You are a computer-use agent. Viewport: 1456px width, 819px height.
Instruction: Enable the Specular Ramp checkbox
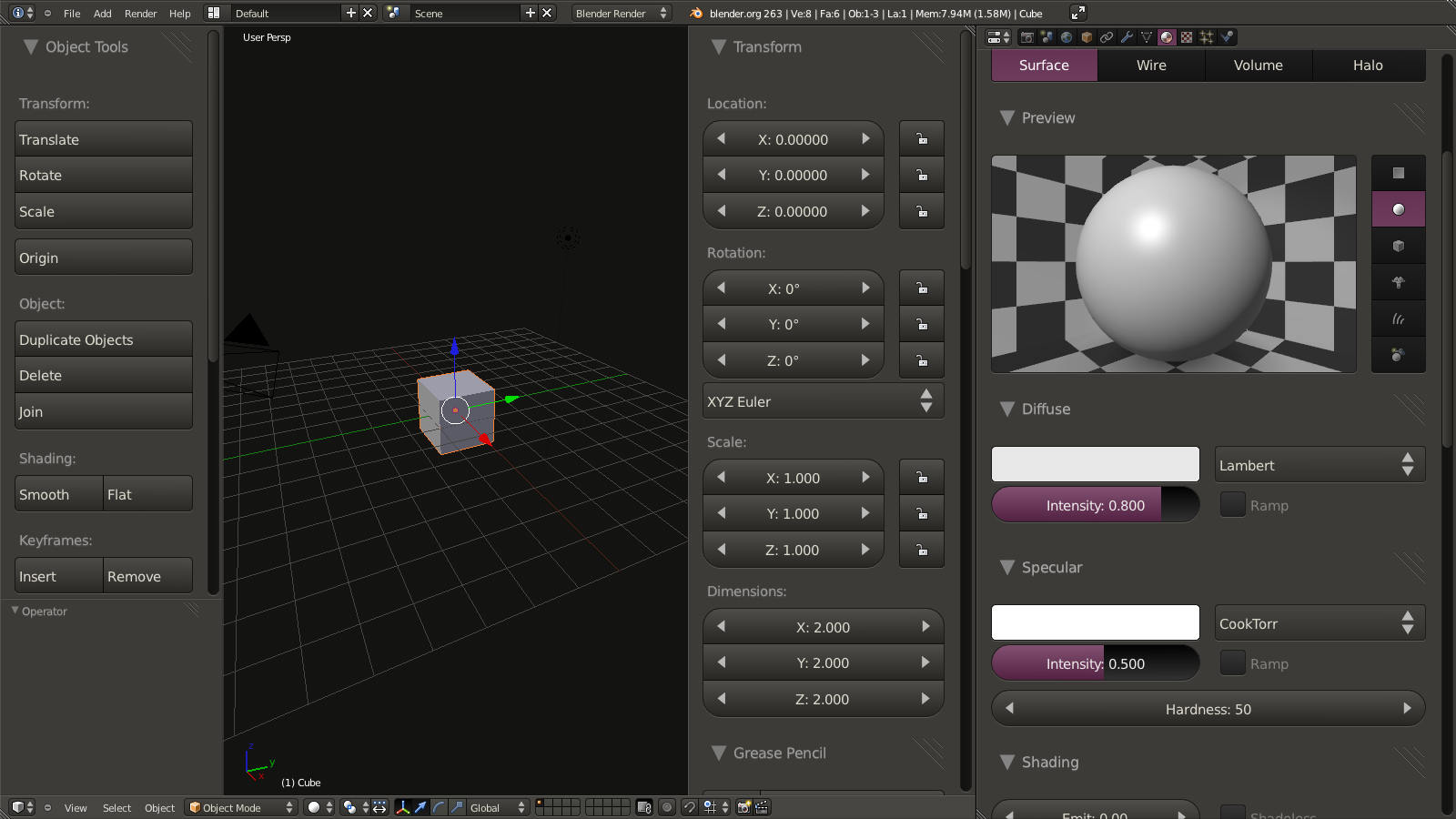coord(1232,663)
